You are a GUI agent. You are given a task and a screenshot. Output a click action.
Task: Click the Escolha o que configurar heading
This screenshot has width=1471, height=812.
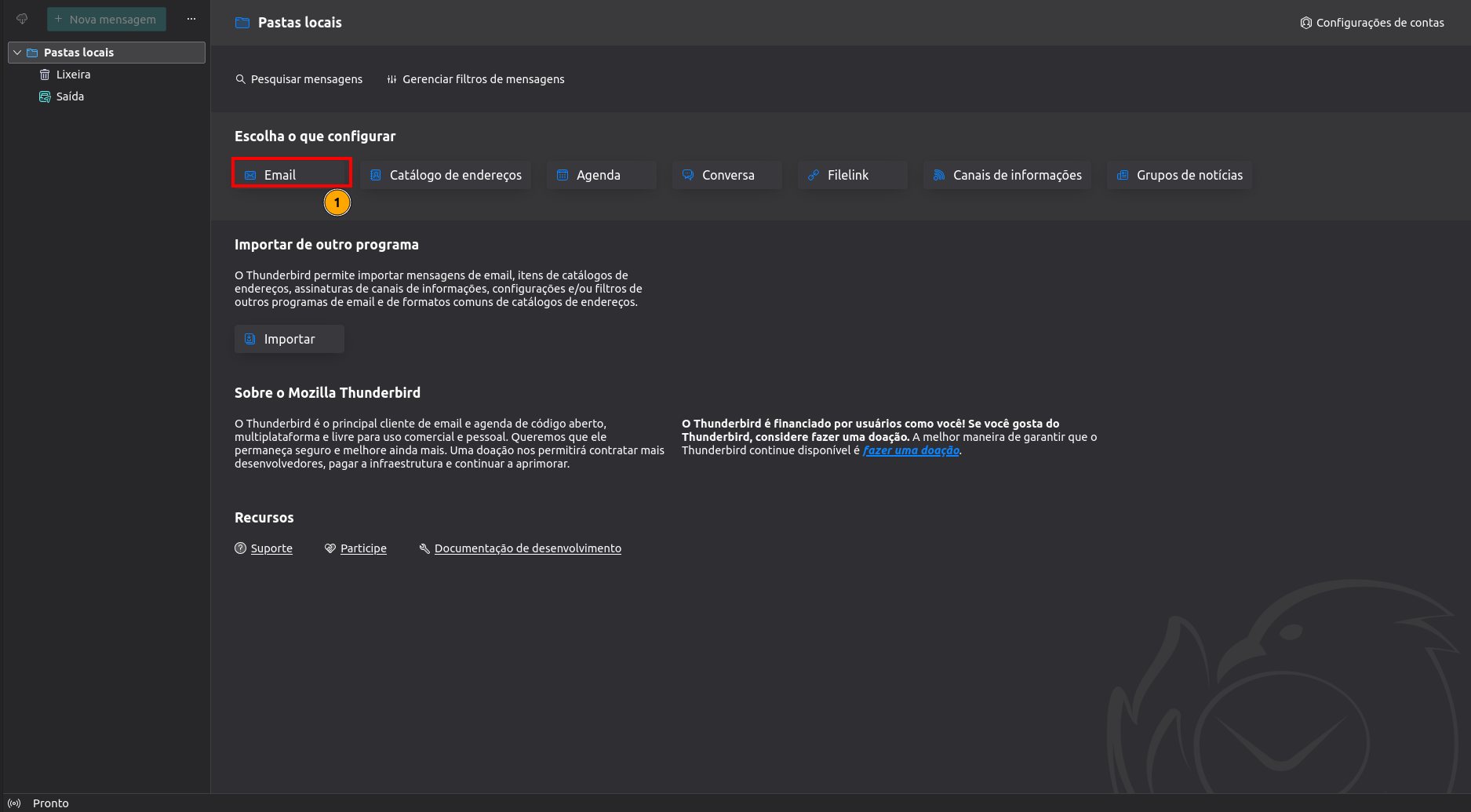click(315, 137)
